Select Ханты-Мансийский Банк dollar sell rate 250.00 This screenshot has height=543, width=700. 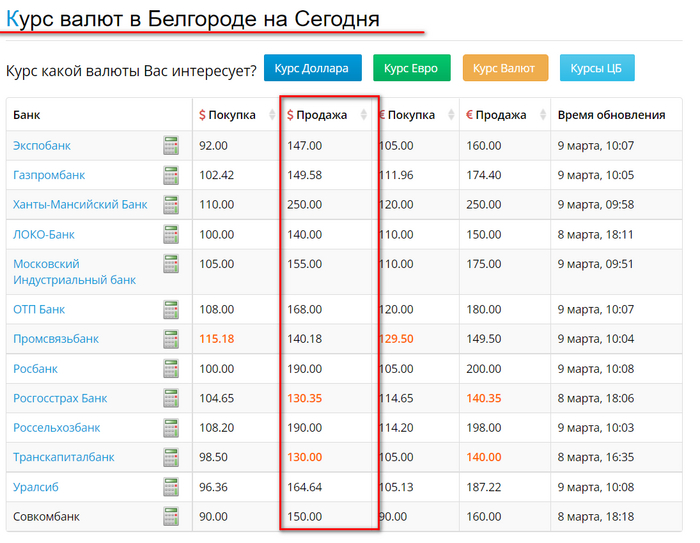(x=304, y=205)
